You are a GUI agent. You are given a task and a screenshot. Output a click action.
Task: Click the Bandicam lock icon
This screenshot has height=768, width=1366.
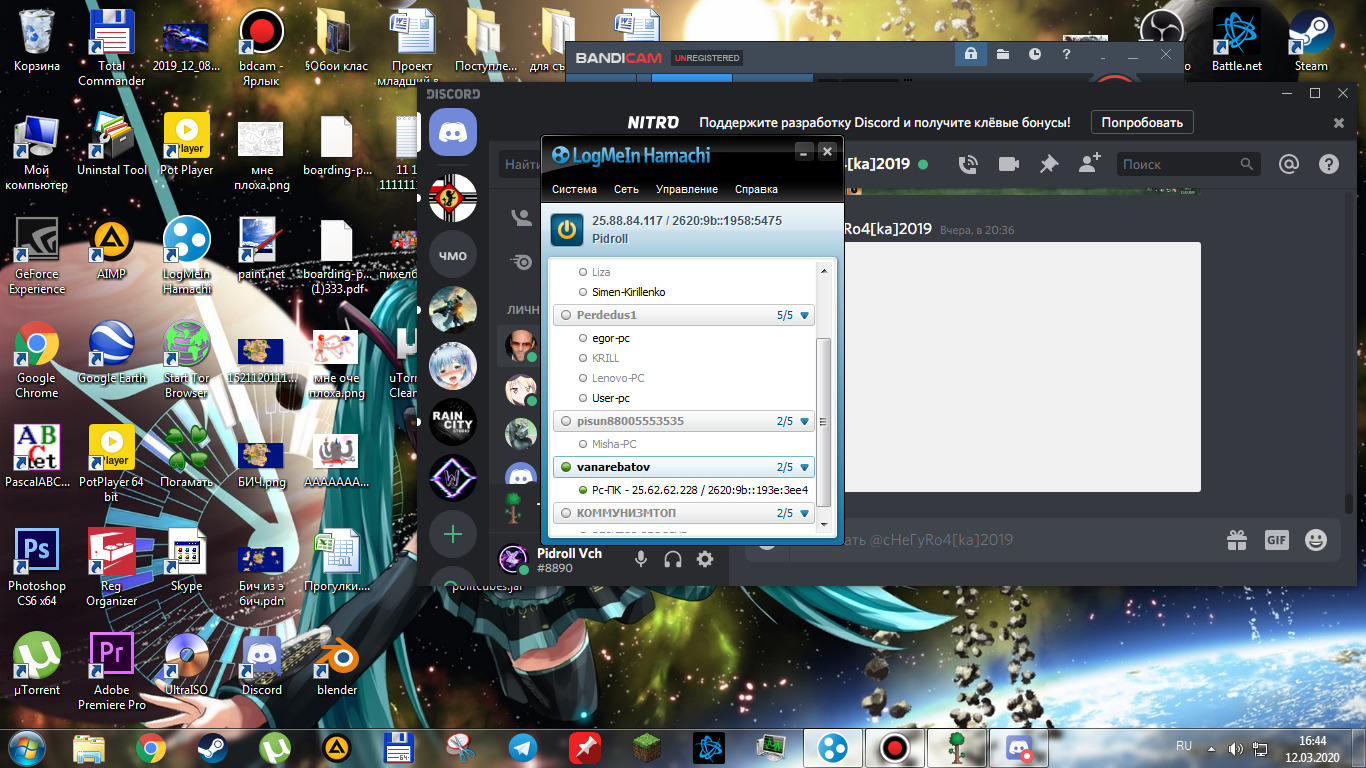pyautogui.click(x=970, y=54)
